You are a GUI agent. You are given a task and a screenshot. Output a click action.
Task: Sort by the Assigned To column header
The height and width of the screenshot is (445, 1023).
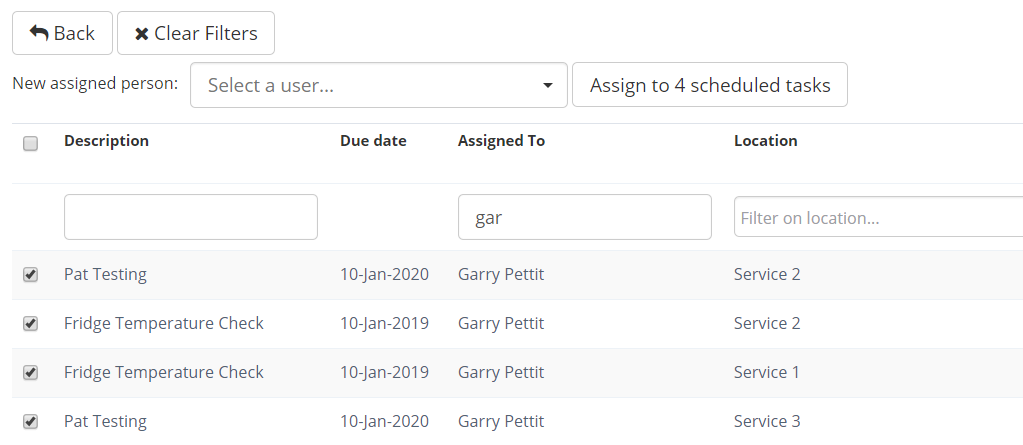pos(501,141)
